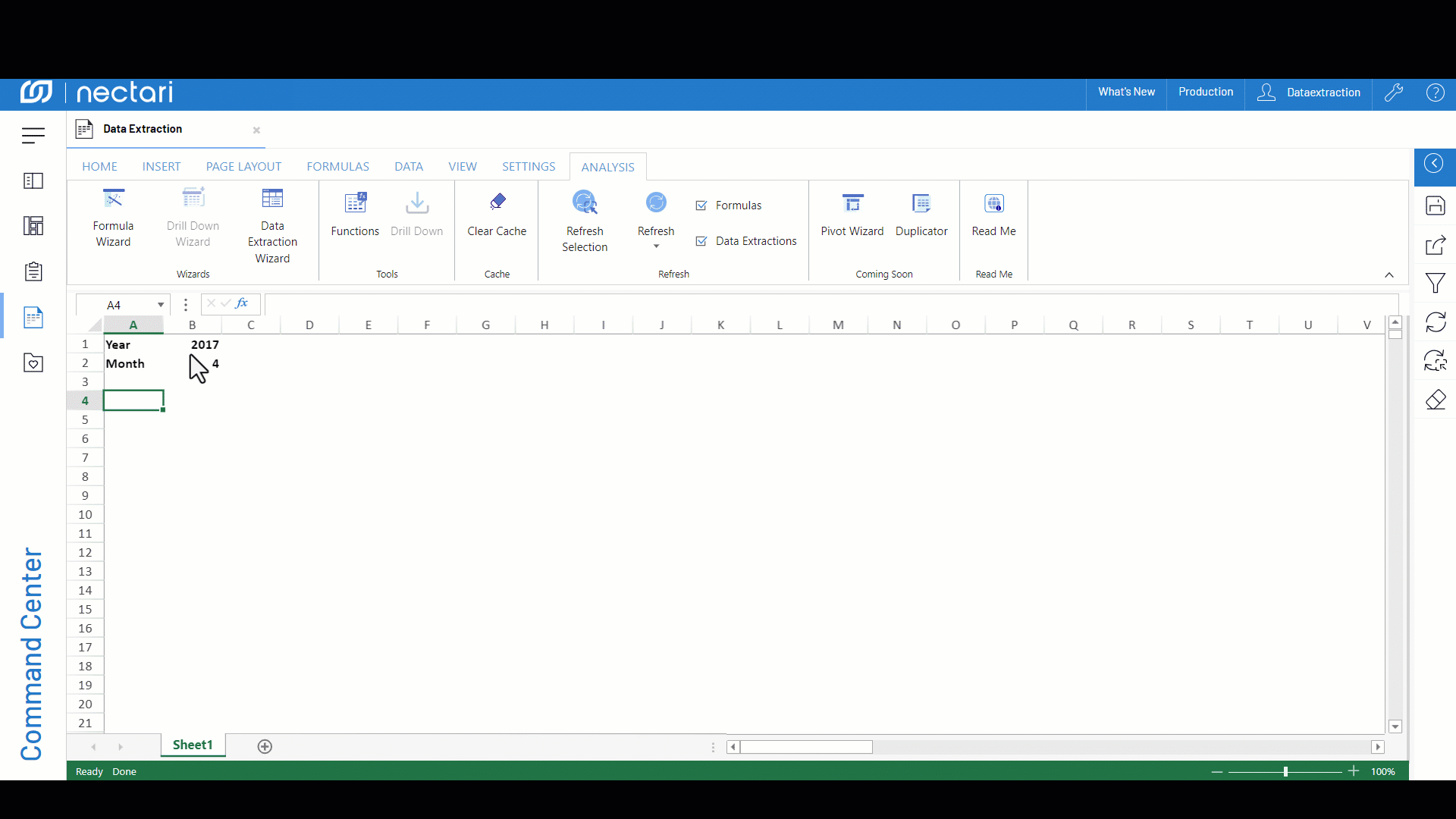Click the zoom slider handle

tap(1285, 771)
